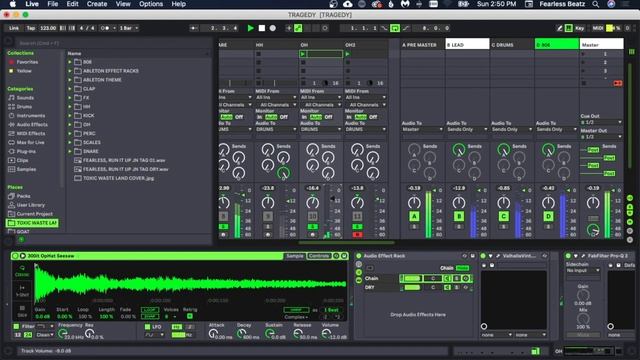640x360 pixels.
Task: Toggle the Audio Effect Rack power button
Action: coord(359,256)
